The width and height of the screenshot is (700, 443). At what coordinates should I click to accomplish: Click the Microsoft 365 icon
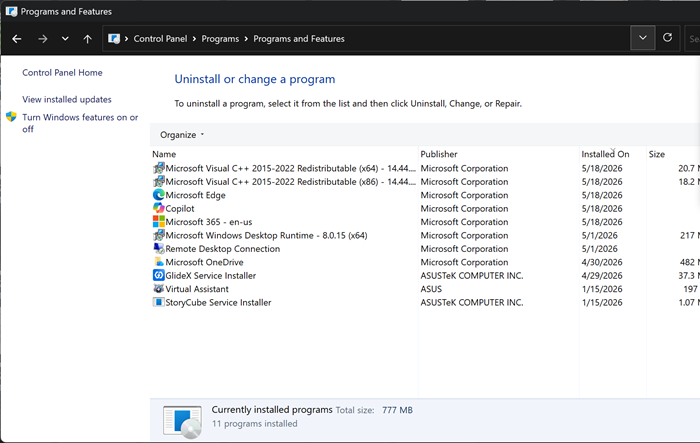click(x=158, y=222)
